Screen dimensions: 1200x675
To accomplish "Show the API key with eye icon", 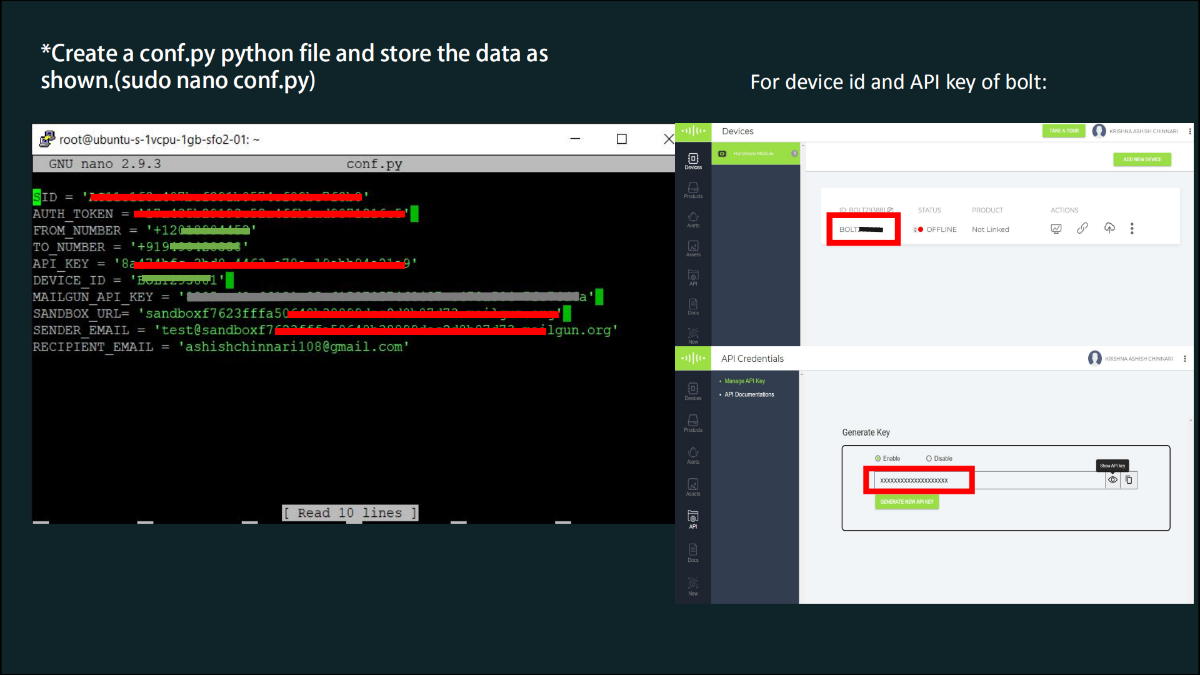I will [x=1112, y=480].
